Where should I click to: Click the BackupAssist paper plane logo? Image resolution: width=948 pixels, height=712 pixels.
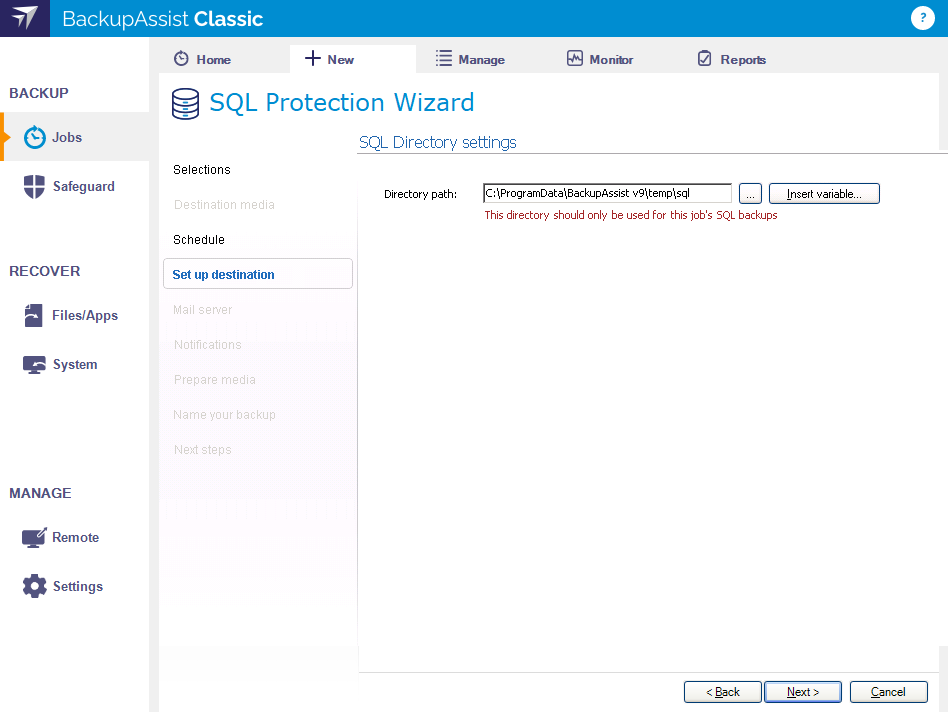pos(25,18)
